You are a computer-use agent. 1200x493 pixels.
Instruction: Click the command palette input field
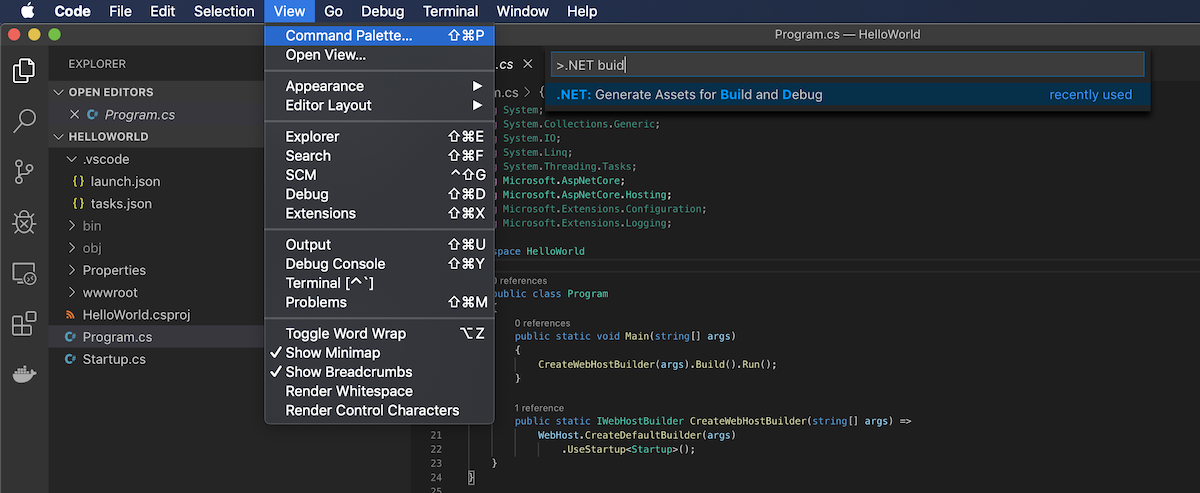tap(848, 65)
